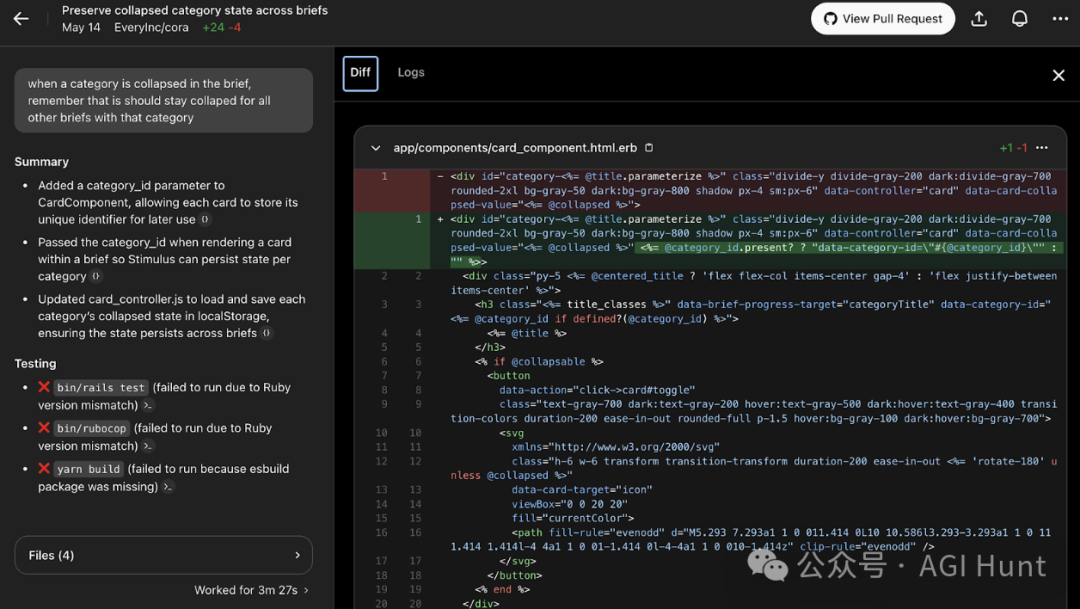Close the diff panel with X
The image size is (1080, 609).
(x=1059, y=75)
